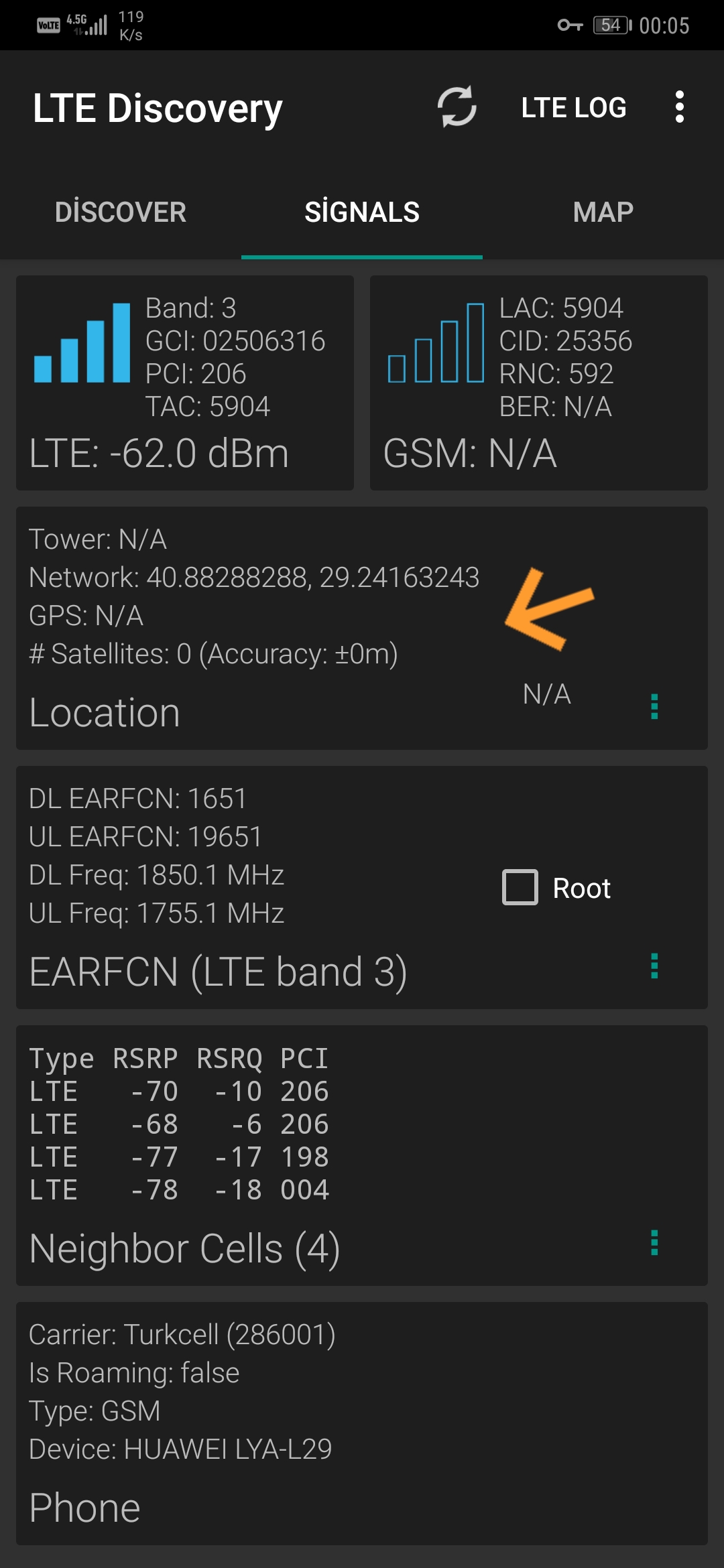Switch to the DISCOVER tab
The width and height of the screenshot is (724, 1568).
[x=121, y=212]
